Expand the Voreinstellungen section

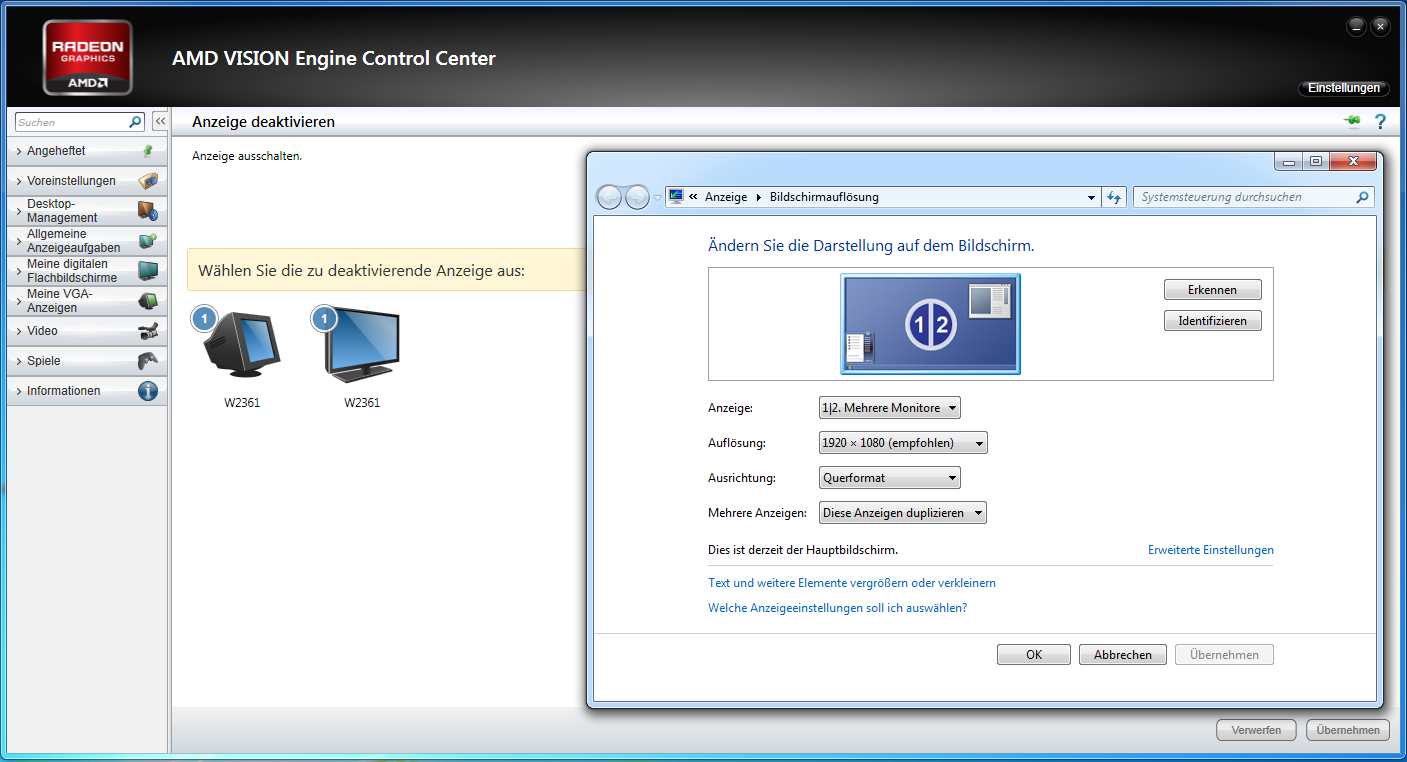86,181
